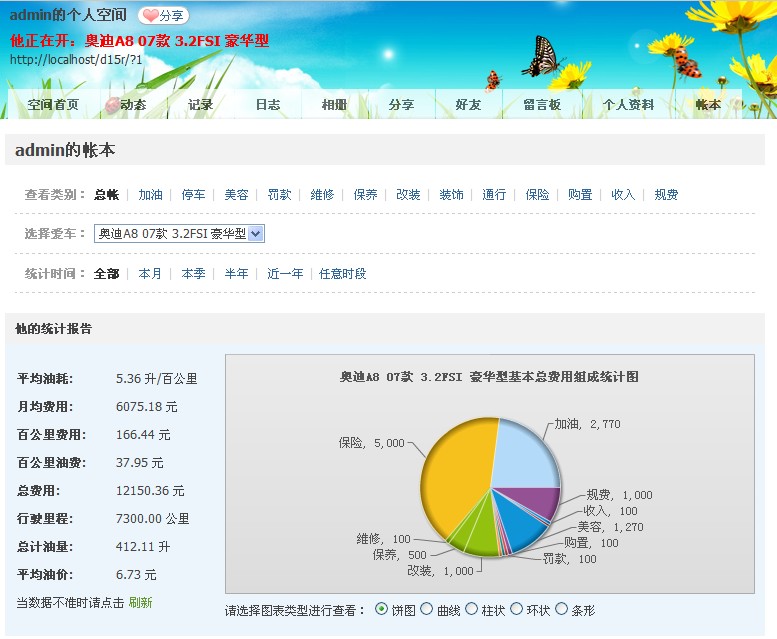This screenshot has height=639, width=777.
Task: Click the purple 规费 pie slice
Action: tap(538, 500)
